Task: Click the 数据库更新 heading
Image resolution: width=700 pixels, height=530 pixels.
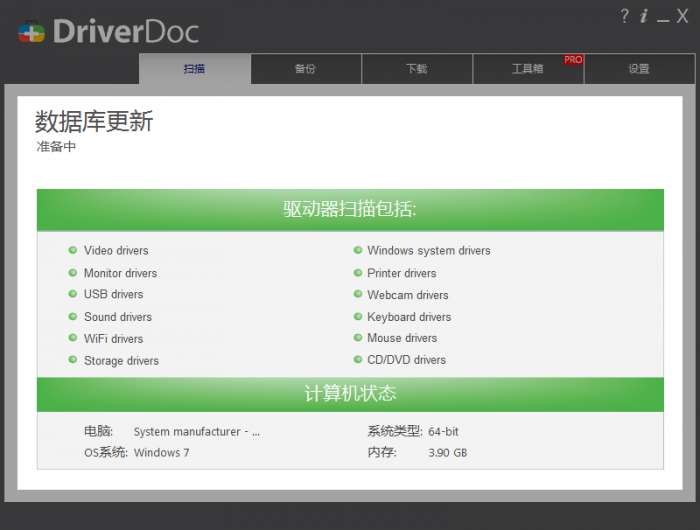Action: [x=94, y=121]
